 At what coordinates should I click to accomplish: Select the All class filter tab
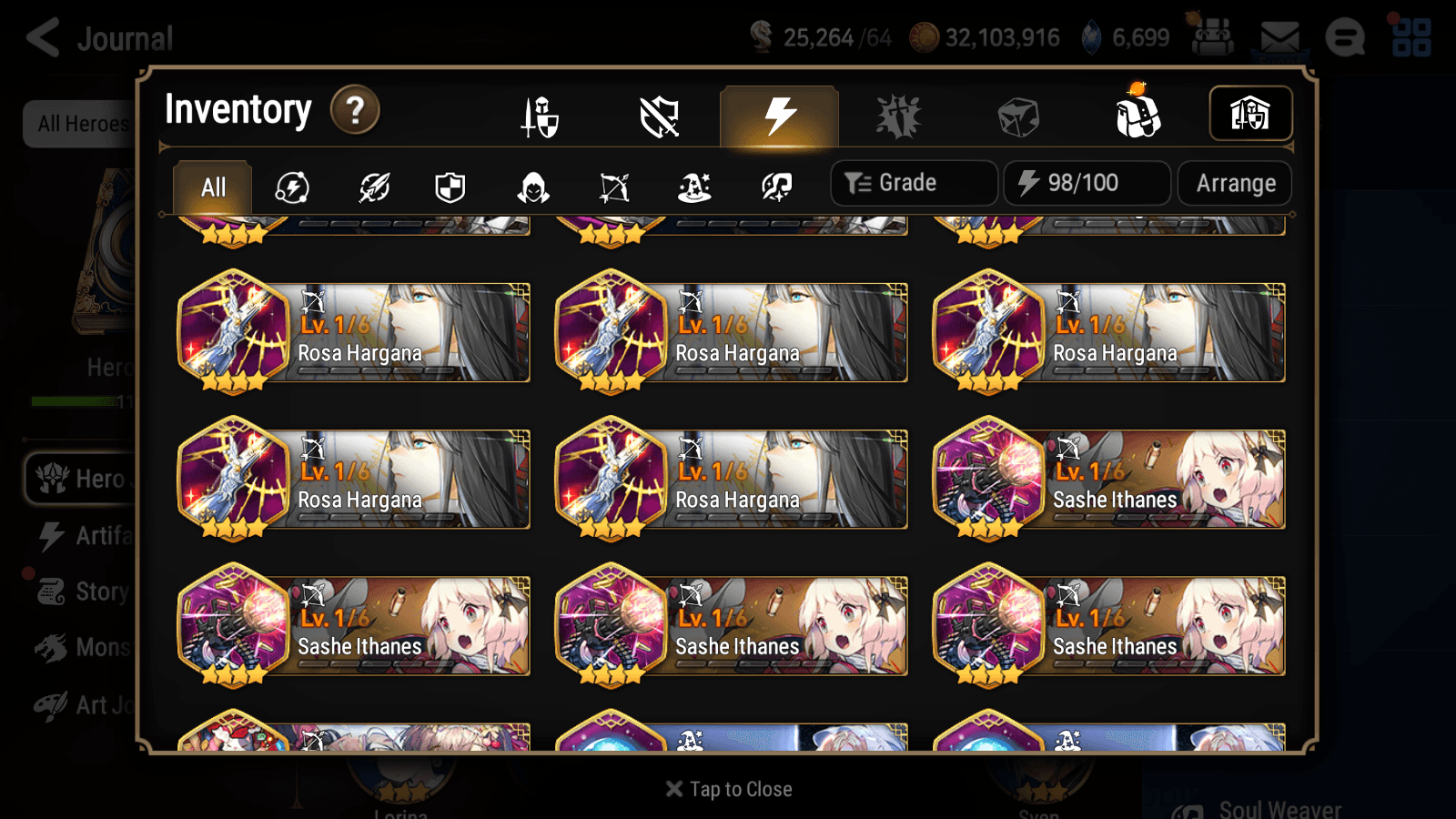pos(213,187)
